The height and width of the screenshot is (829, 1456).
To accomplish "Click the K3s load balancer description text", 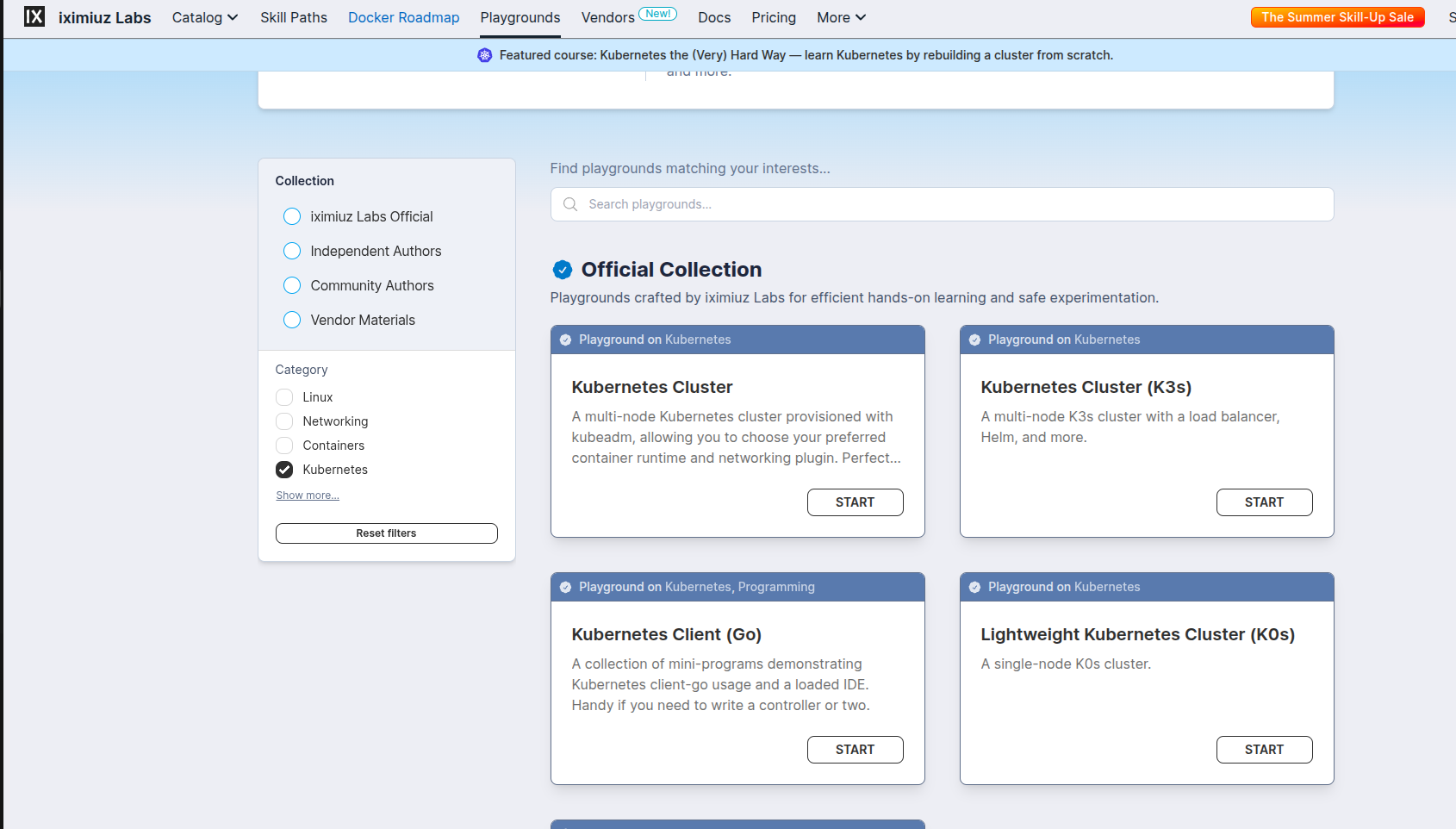I will (1130, 427).
